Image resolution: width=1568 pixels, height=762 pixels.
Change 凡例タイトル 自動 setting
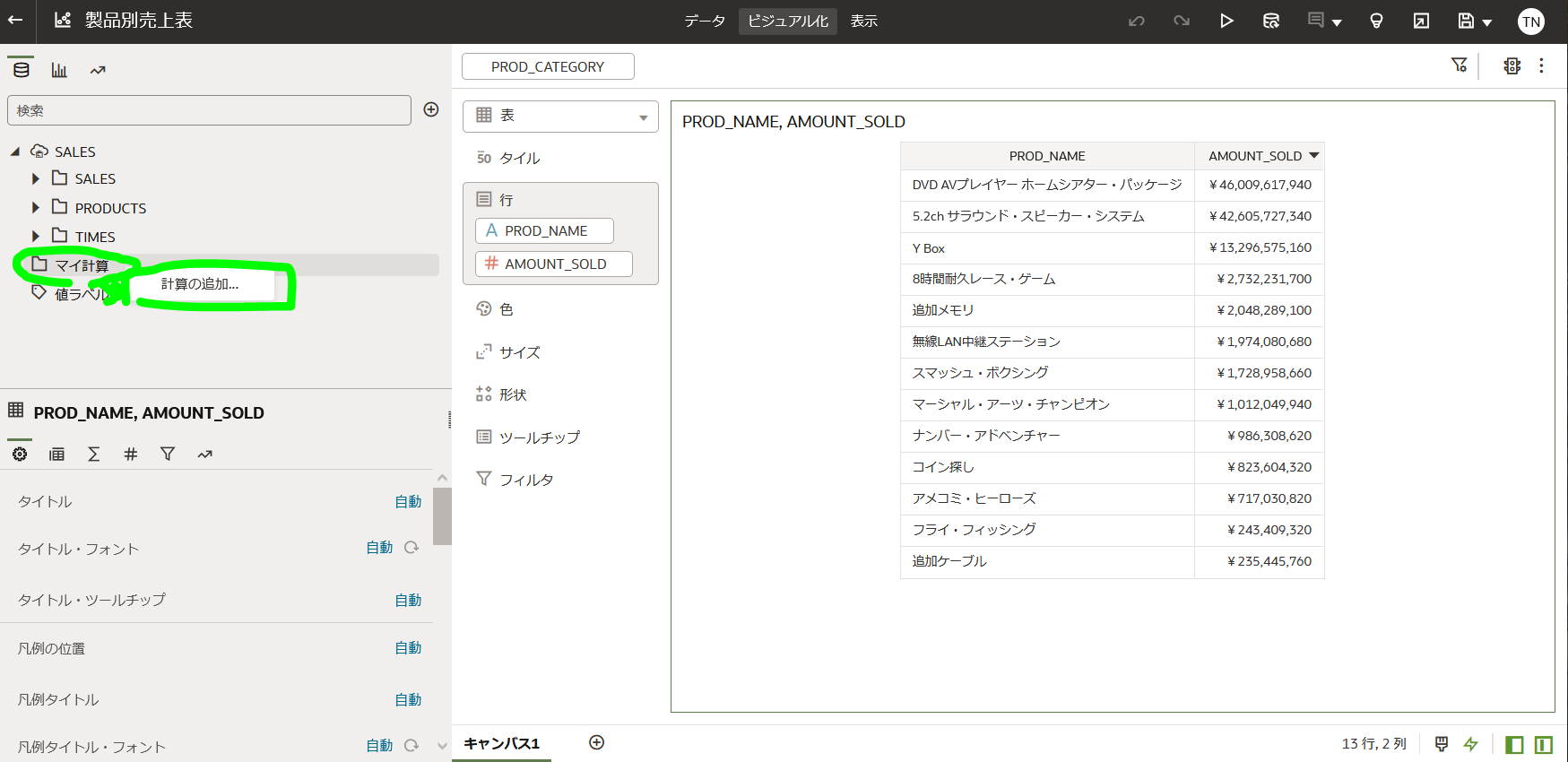[408, 699]
